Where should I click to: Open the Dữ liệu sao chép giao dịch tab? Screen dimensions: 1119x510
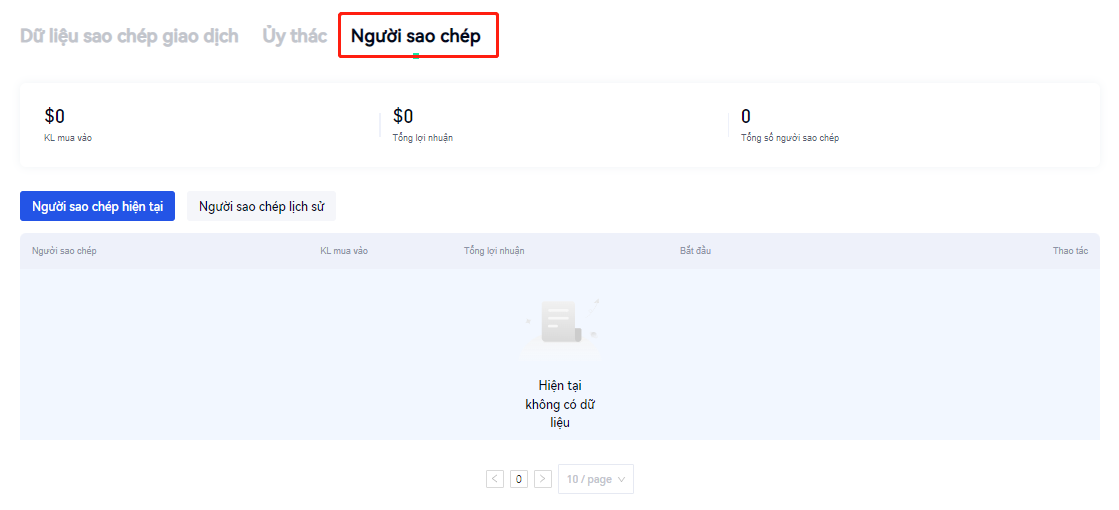pyautogui.click(x=129, y=36)
